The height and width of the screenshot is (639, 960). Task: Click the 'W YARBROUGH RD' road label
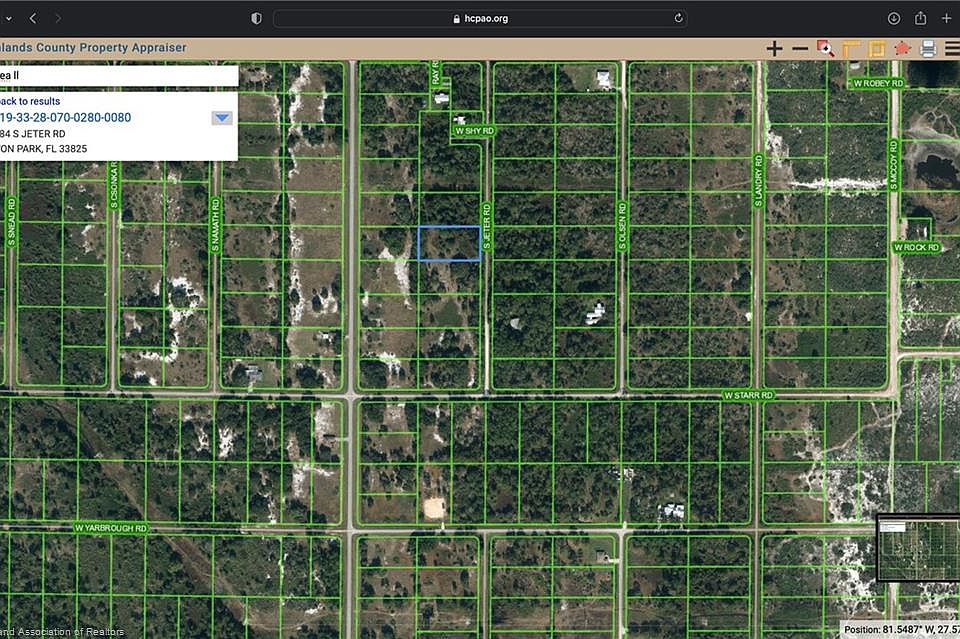[111, 528]
